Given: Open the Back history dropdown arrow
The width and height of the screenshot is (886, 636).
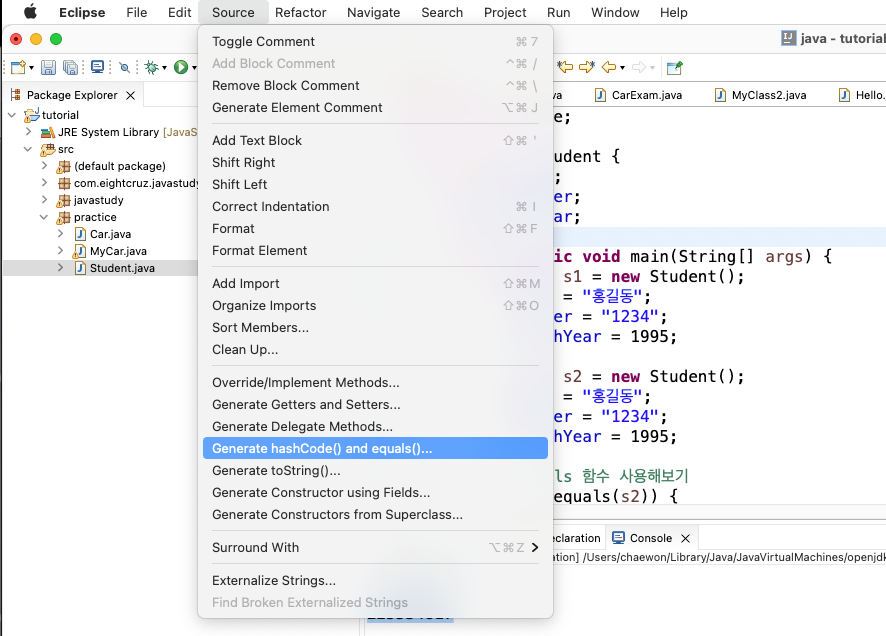Looking at the screenshot, I should [622, 68].
